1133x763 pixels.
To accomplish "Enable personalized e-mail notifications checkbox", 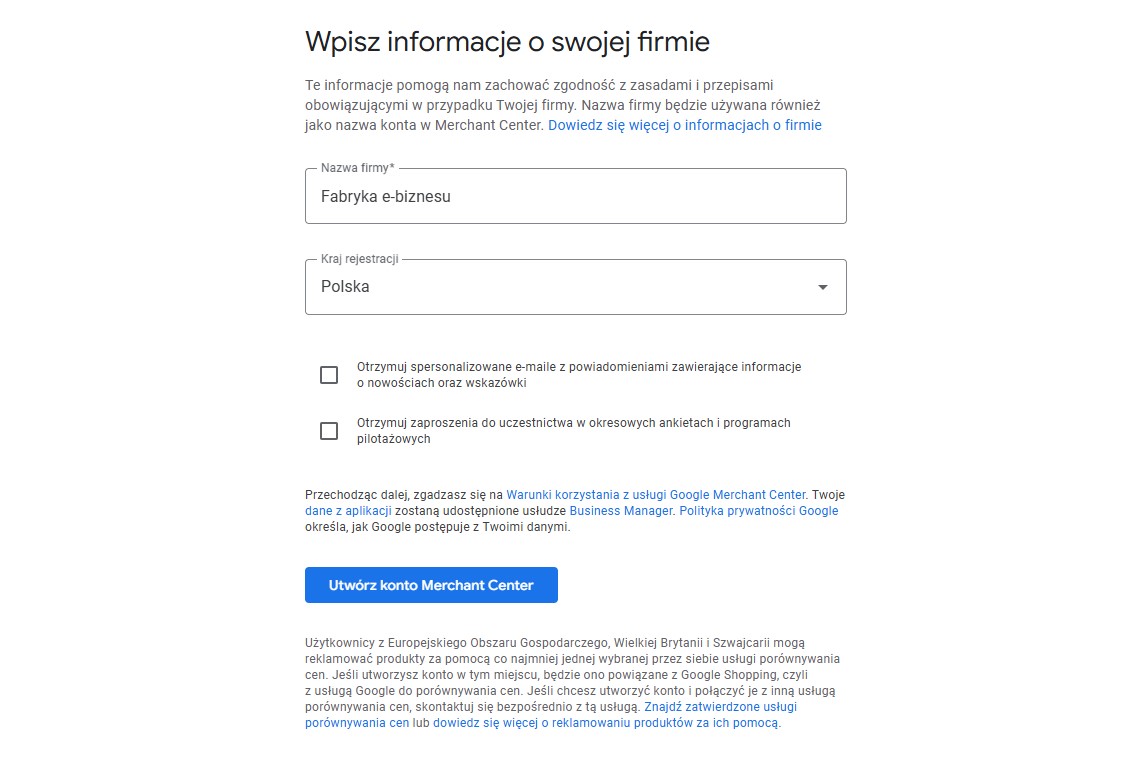I will 329,375.
